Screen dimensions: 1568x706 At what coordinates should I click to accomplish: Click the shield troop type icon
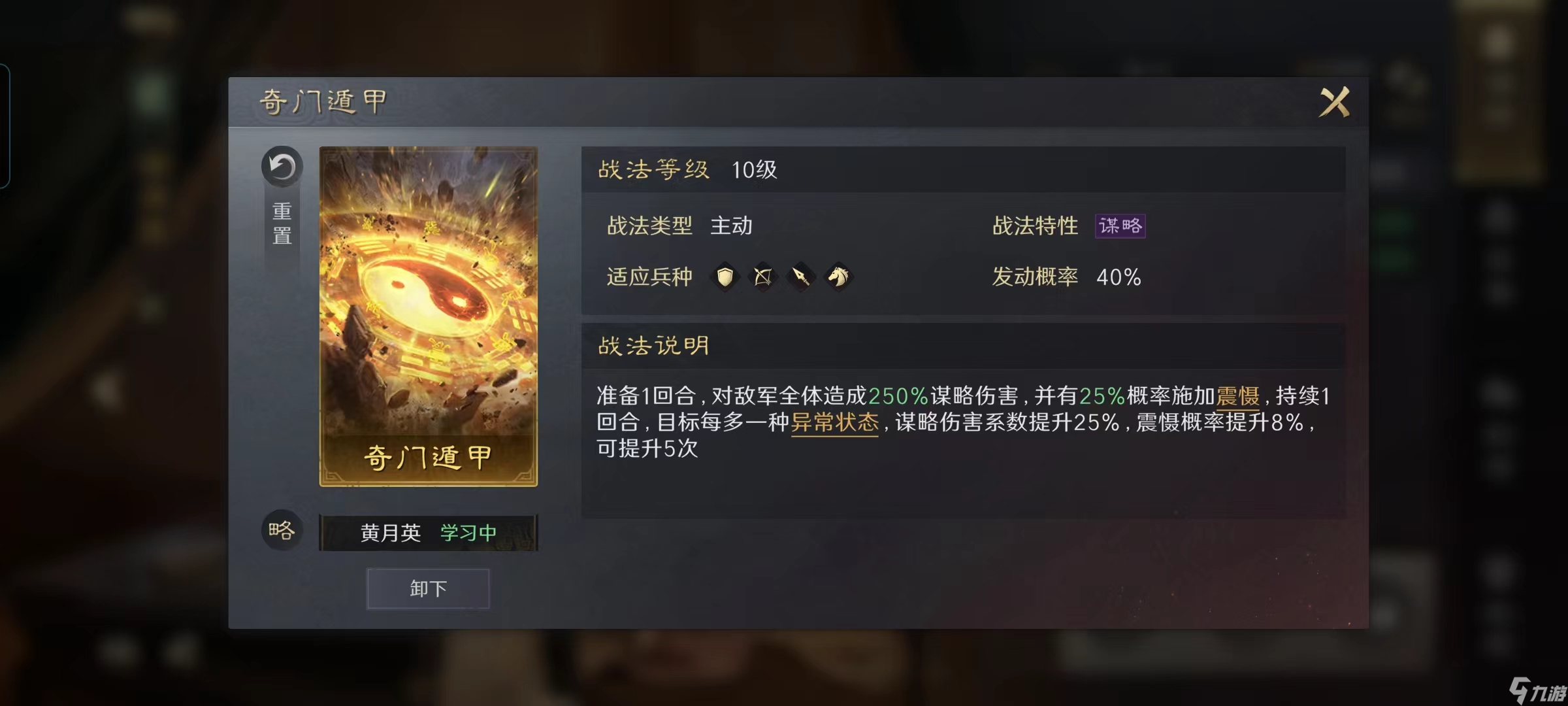coord(725,277)
